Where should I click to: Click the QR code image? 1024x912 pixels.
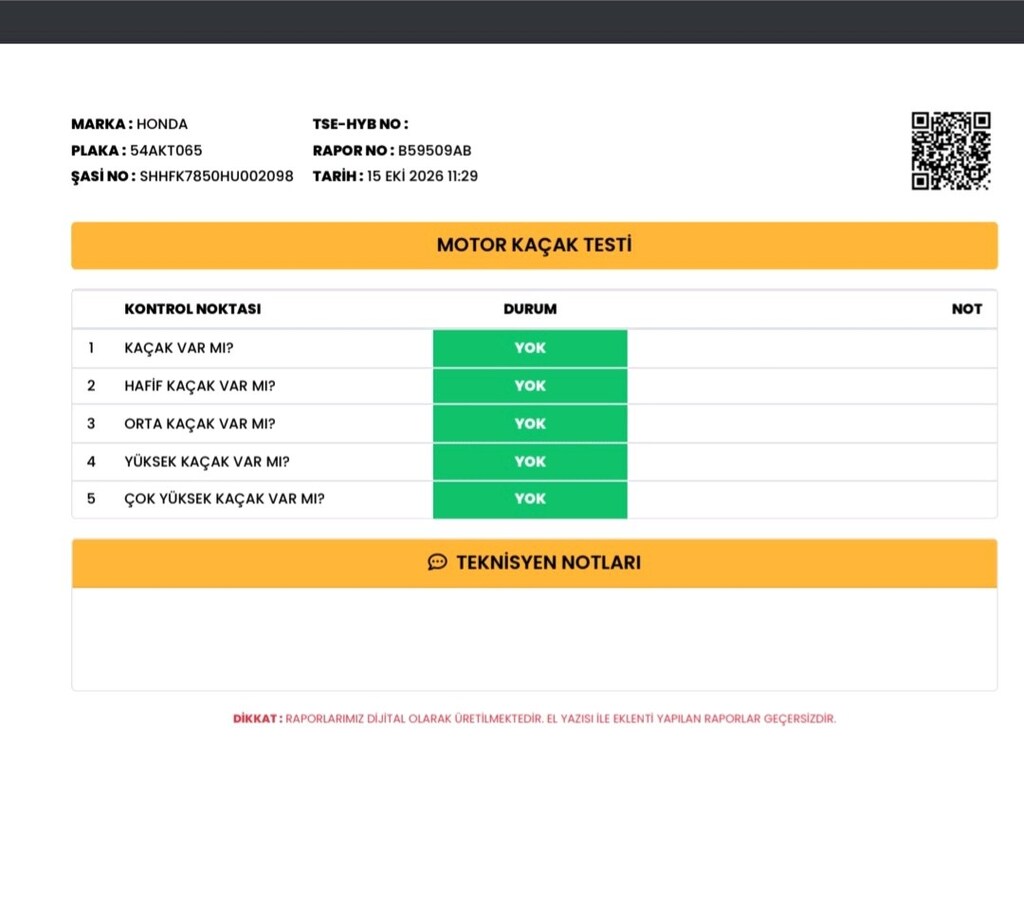click(951, 151)
